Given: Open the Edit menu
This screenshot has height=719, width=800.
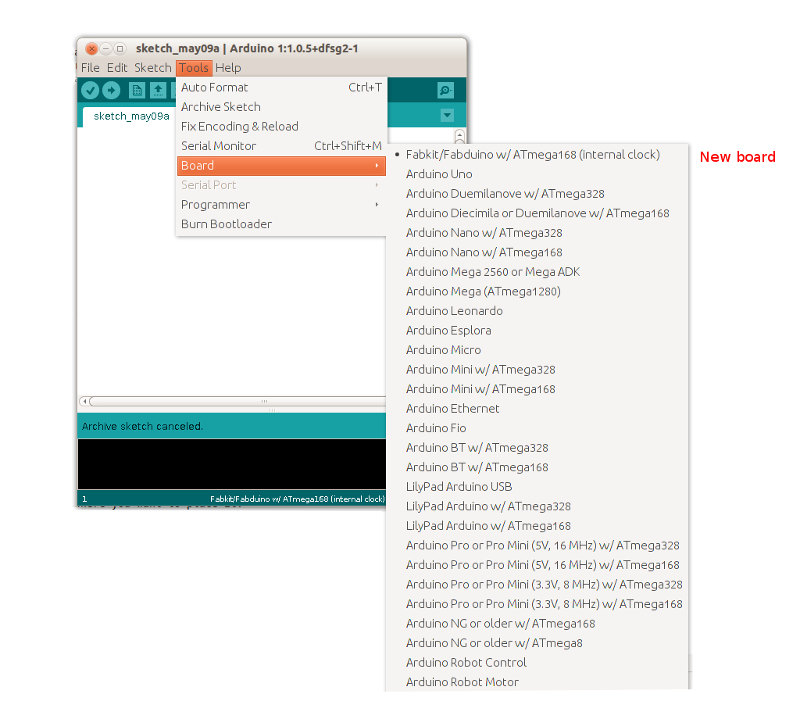Looking at the screenshot, I should pyautogui.click(x=117, y=67).
